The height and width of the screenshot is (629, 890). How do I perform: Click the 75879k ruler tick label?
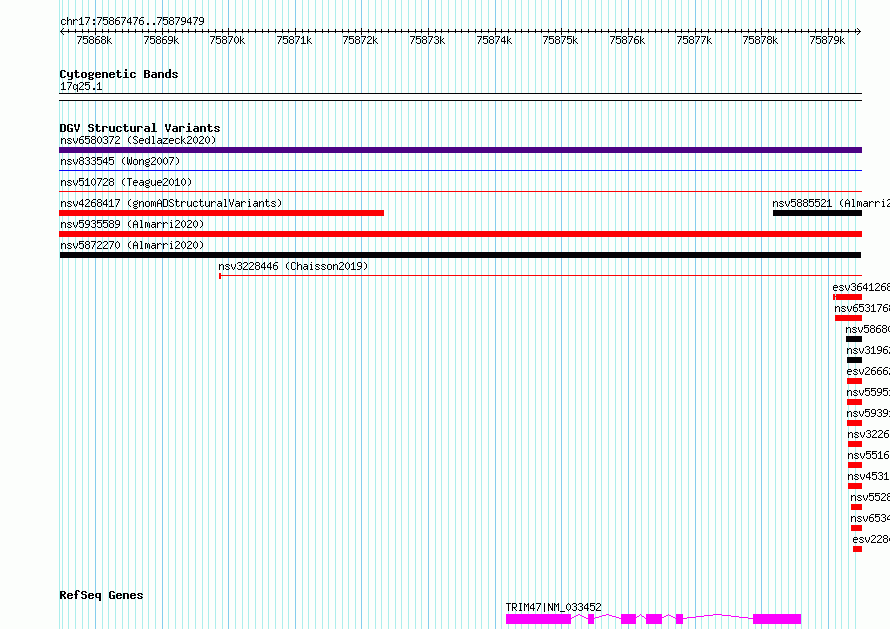pos(827,40)
